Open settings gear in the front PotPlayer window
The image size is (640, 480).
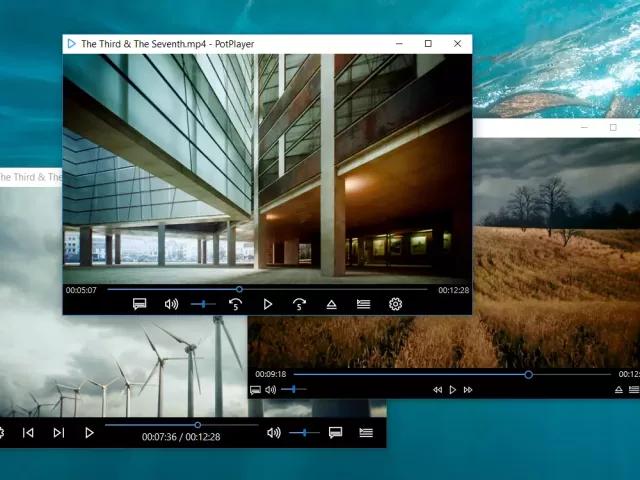395,304
